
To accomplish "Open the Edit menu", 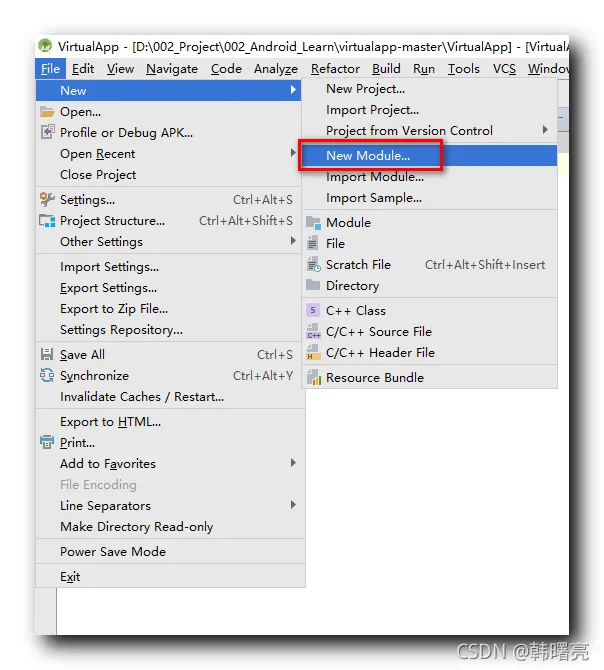I will point(83,69).
